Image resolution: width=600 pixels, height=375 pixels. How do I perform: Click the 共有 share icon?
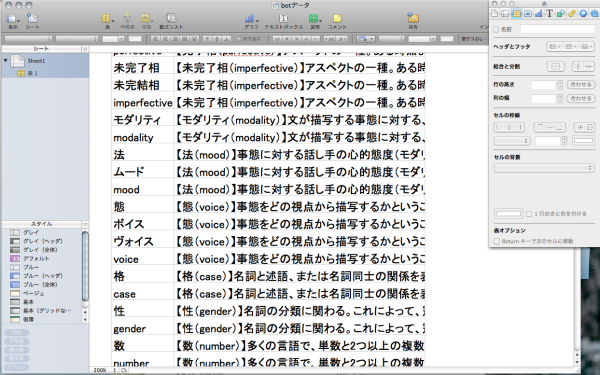coord(413,18)
